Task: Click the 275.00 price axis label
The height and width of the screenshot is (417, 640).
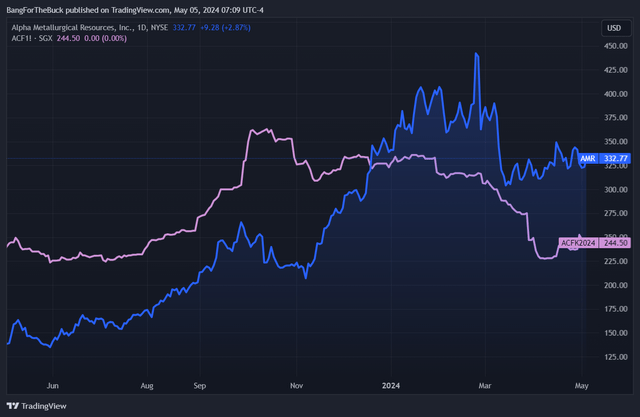Action: [x=616, y=213]
